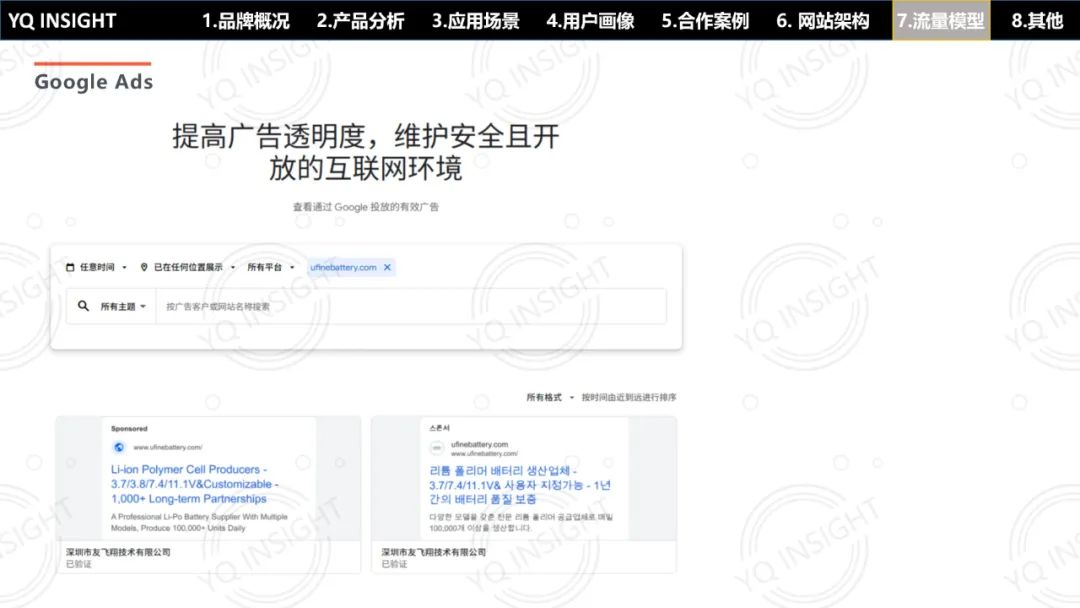The width and height of the screenshot is (1080, 608).
Task: Click the globe favicon in the English ad
Action: click(x=118, y=448)
